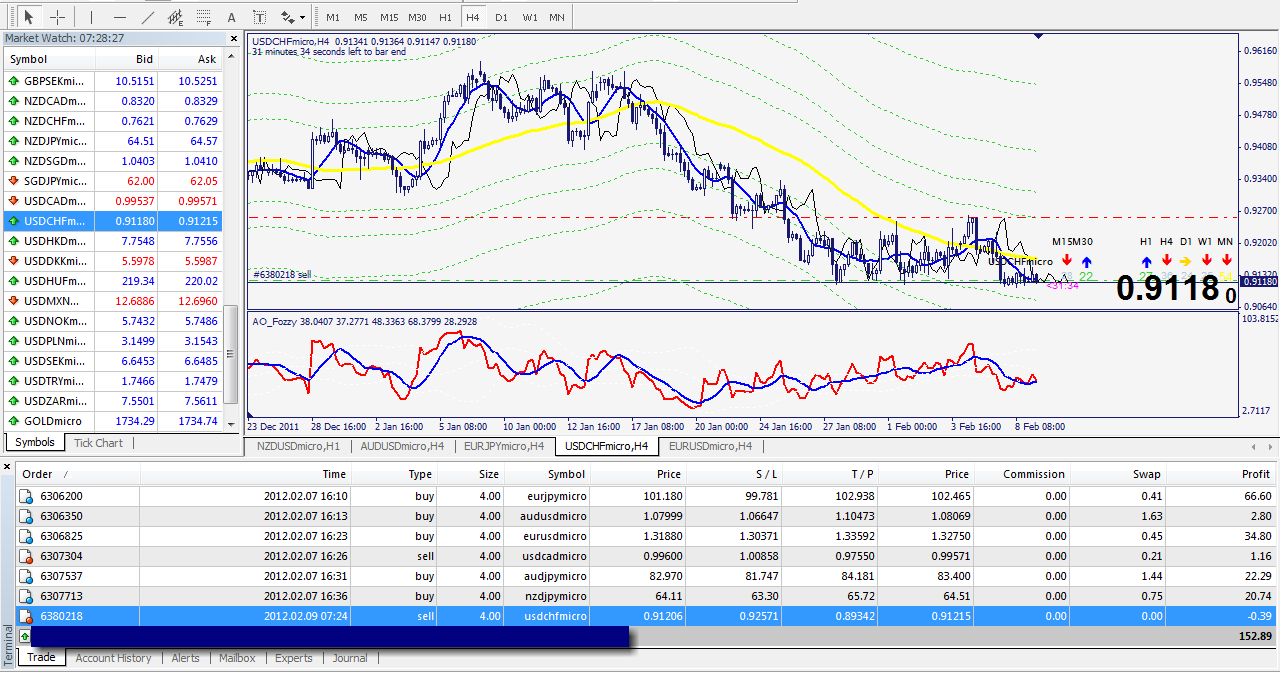
Task: Select the USDZARmi row in Market Watch
Action: coord(114,401)
